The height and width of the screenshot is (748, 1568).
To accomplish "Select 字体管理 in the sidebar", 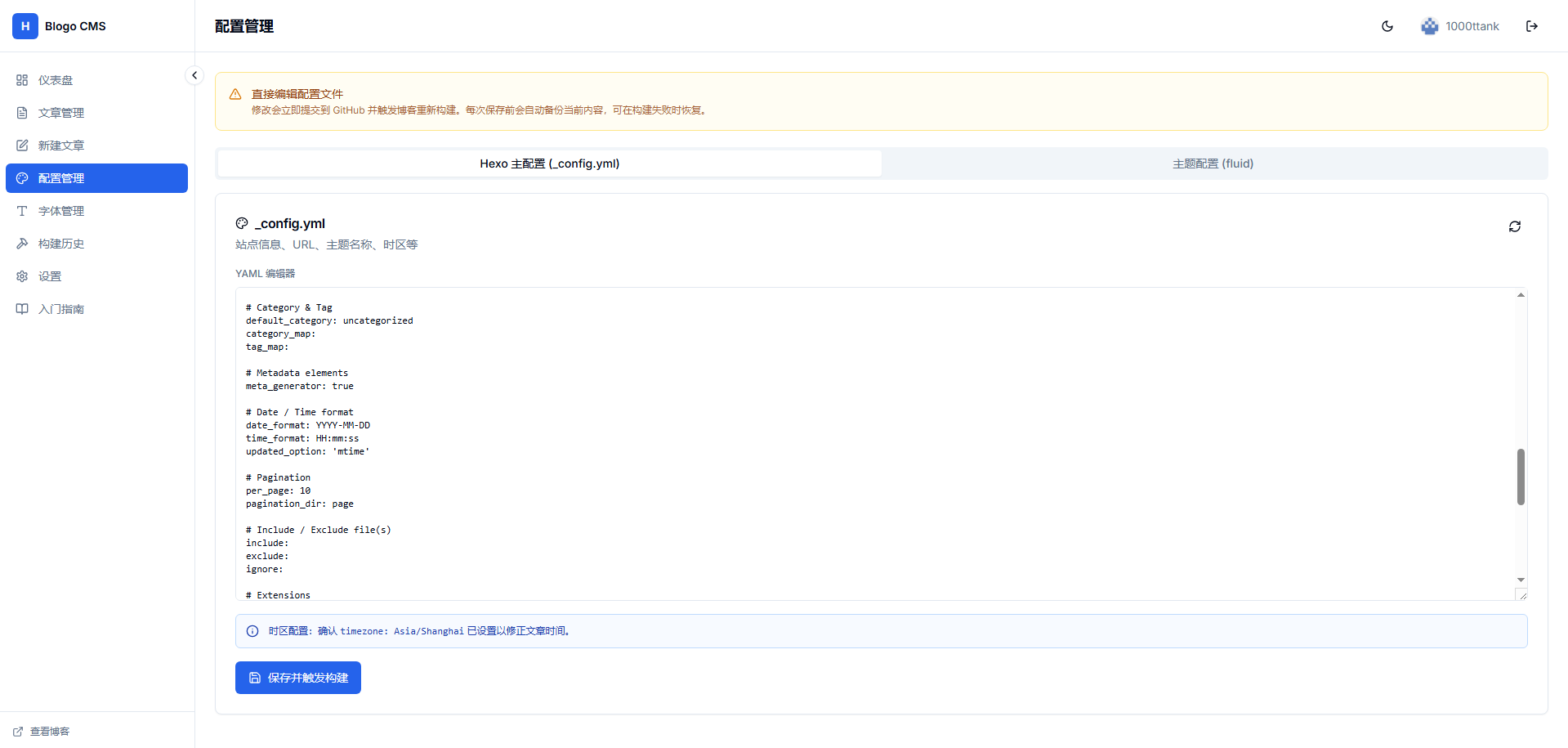I will tap(60, 211).
